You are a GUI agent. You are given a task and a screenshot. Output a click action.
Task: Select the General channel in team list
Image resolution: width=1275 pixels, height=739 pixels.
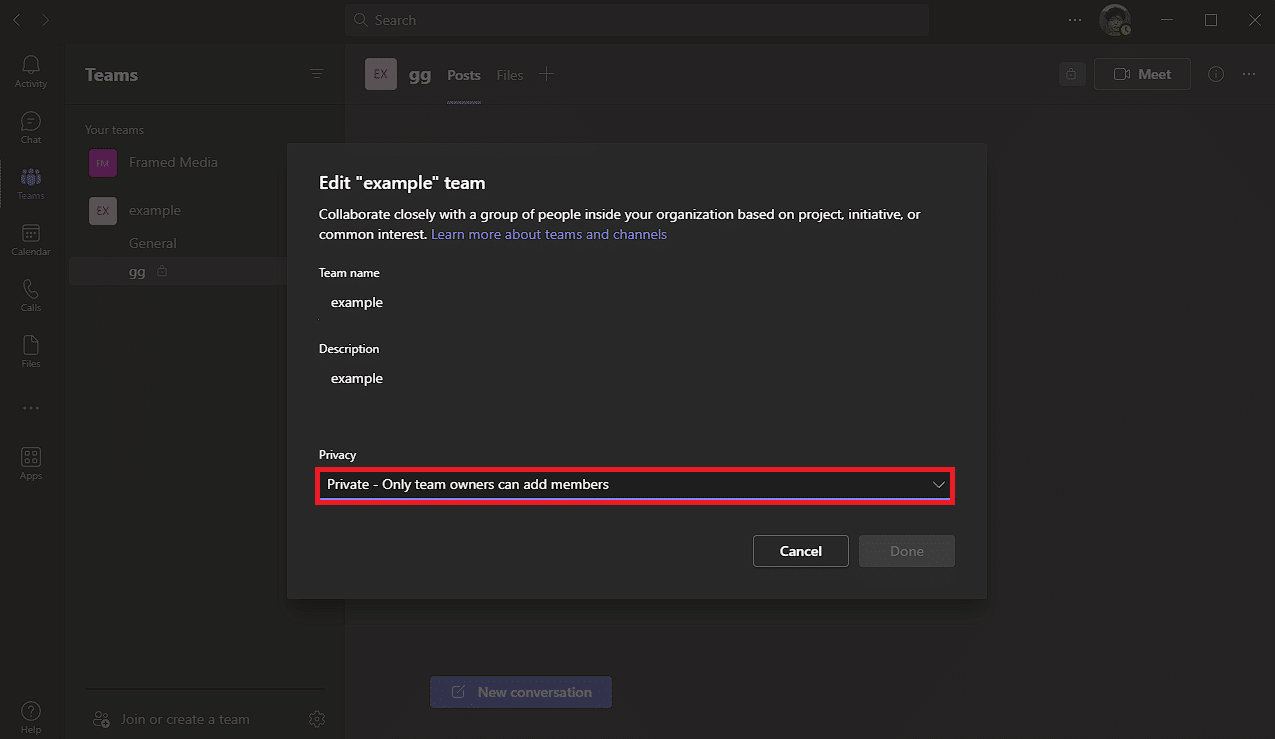coord(153,243)
